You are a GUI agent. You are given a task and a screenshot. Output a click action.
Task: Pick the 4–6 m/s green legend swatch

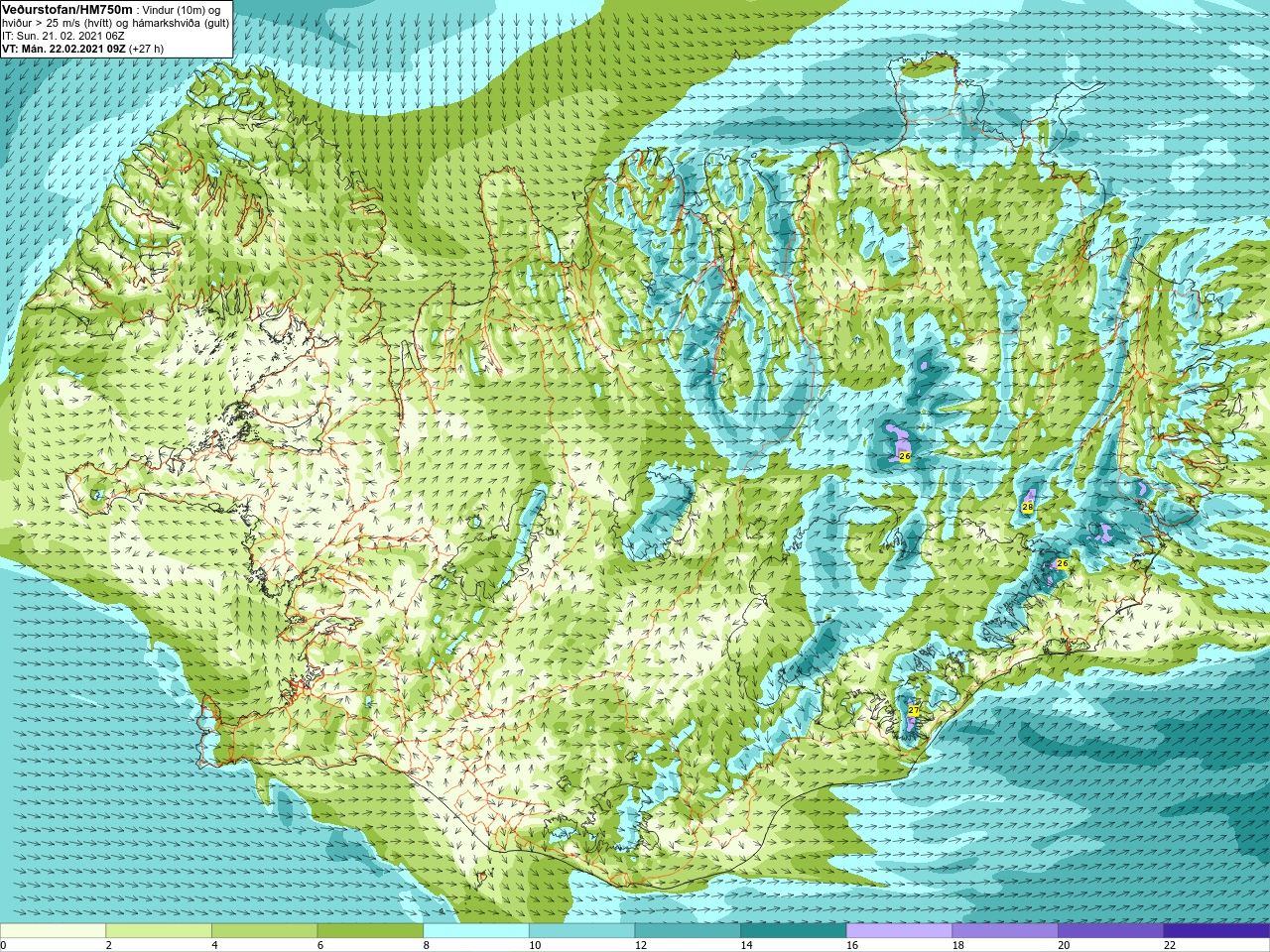[x=264, y=931]
